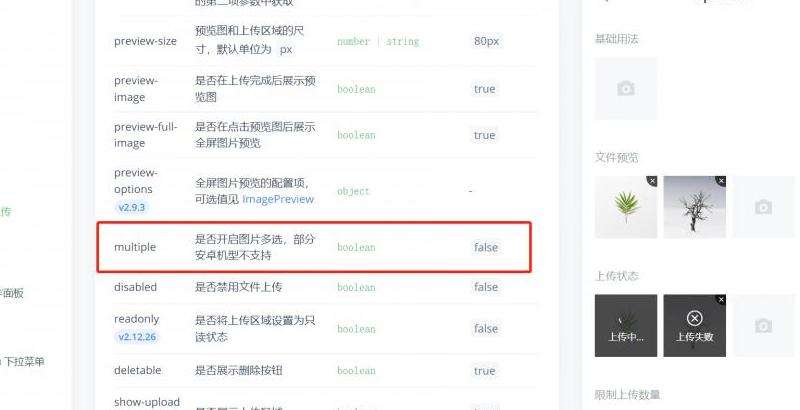This screenshot has height=410, width=800.
Task: Click the multiple property name cell
Action: 135,247
